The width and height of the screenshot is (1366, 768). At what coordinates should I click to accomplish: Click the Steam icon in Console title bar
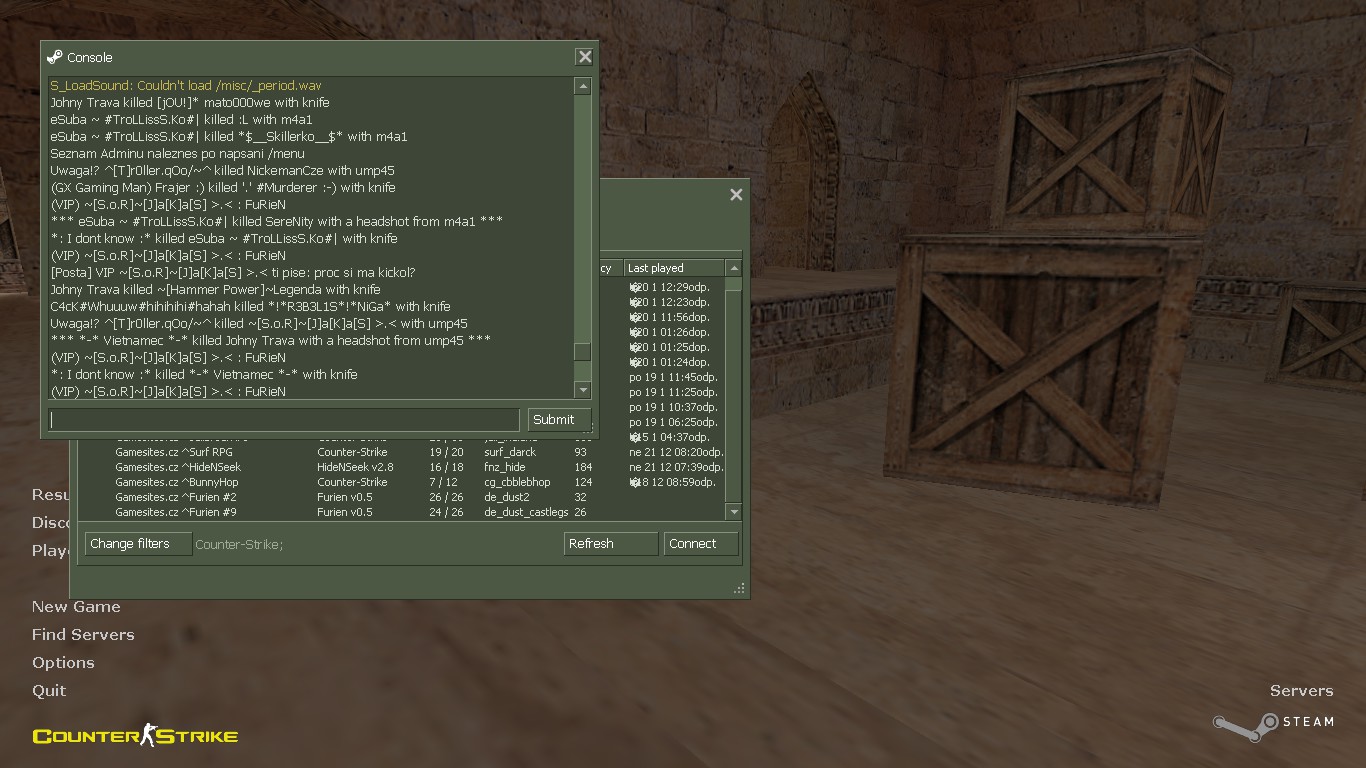[55, 57]
